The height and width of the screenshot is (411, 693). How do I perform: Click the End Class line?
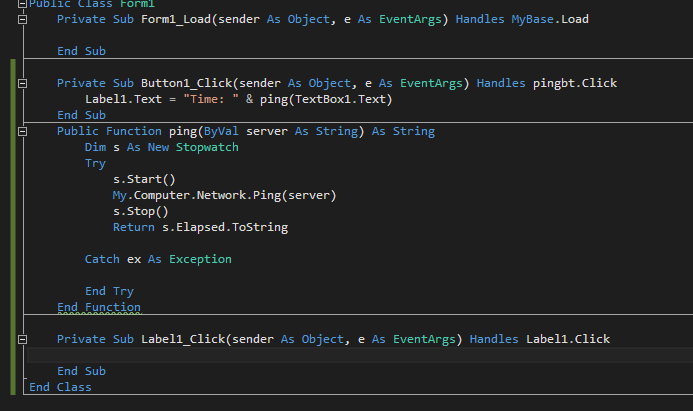pos(60,387)
